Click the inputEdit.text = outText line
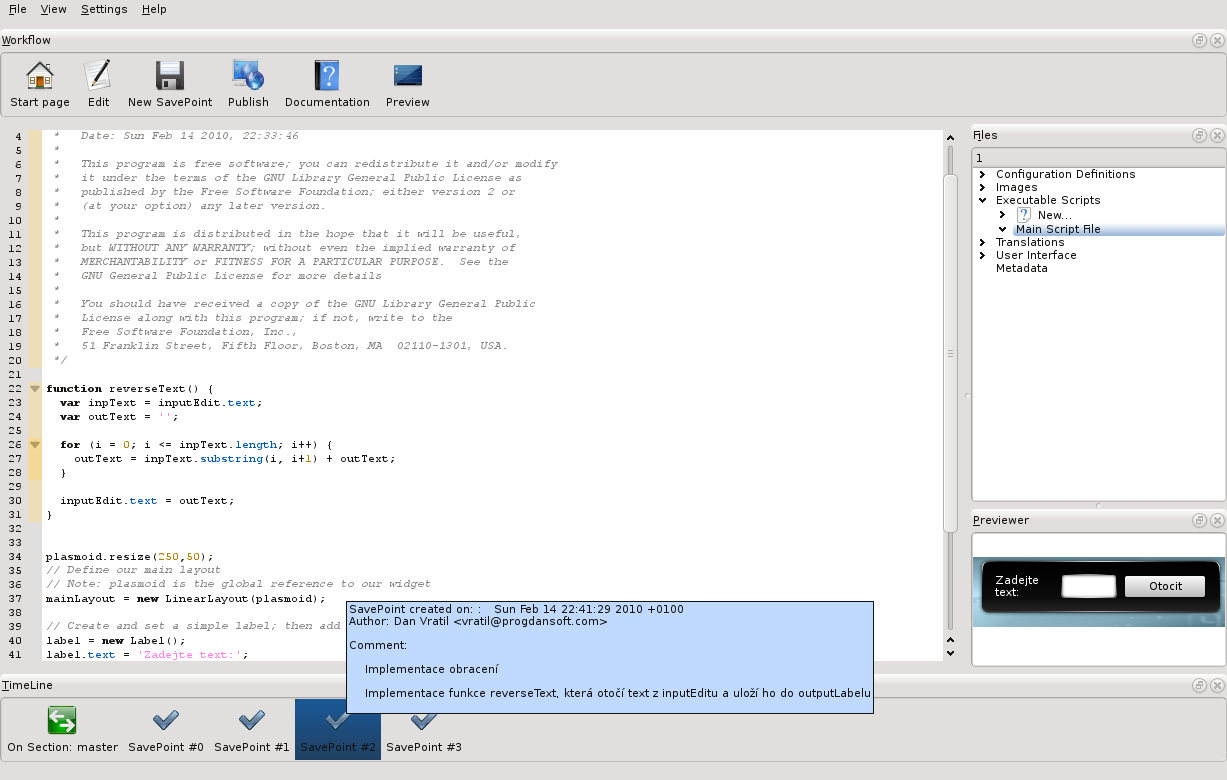1227x780 pixels. pyautogui.click(x=147, y=500)
